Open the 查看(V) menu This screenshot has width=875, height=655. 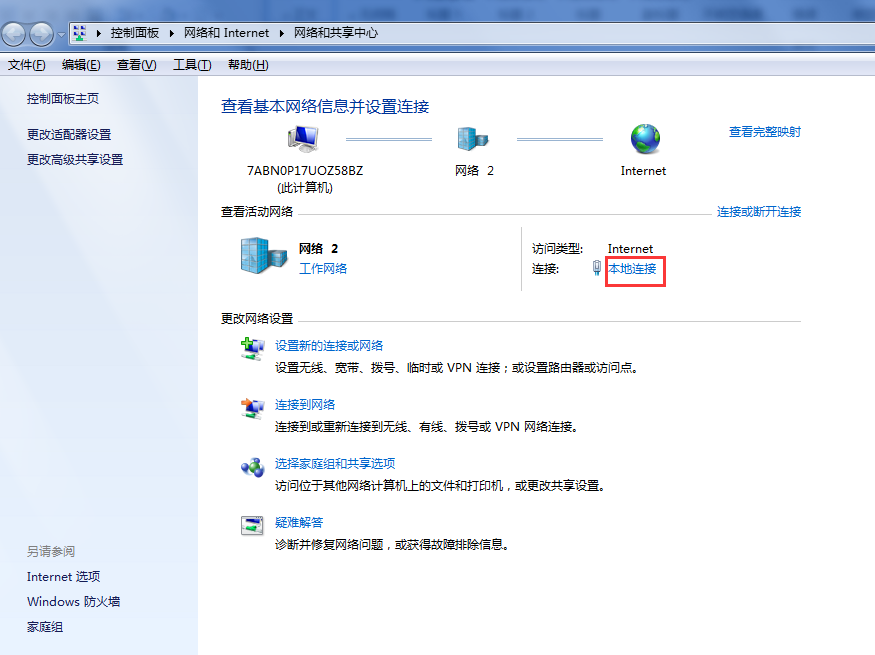coord(136,65)
